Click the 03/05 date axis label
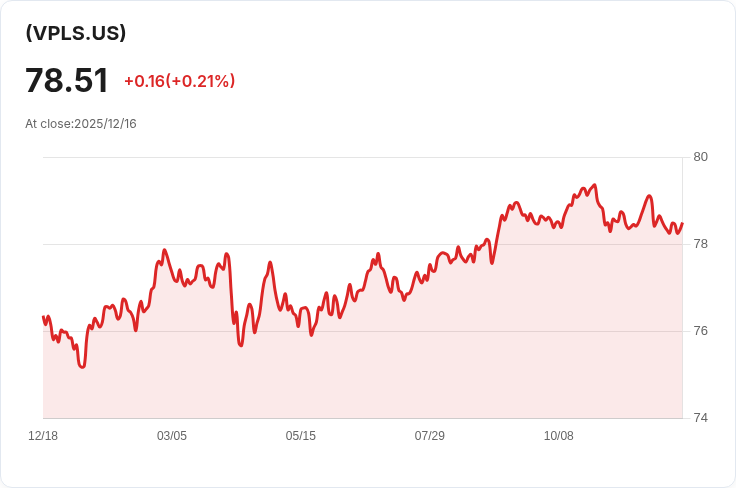The height and width of the screenshot is (488, 736). pyautogui.click(x=172, y=436)
